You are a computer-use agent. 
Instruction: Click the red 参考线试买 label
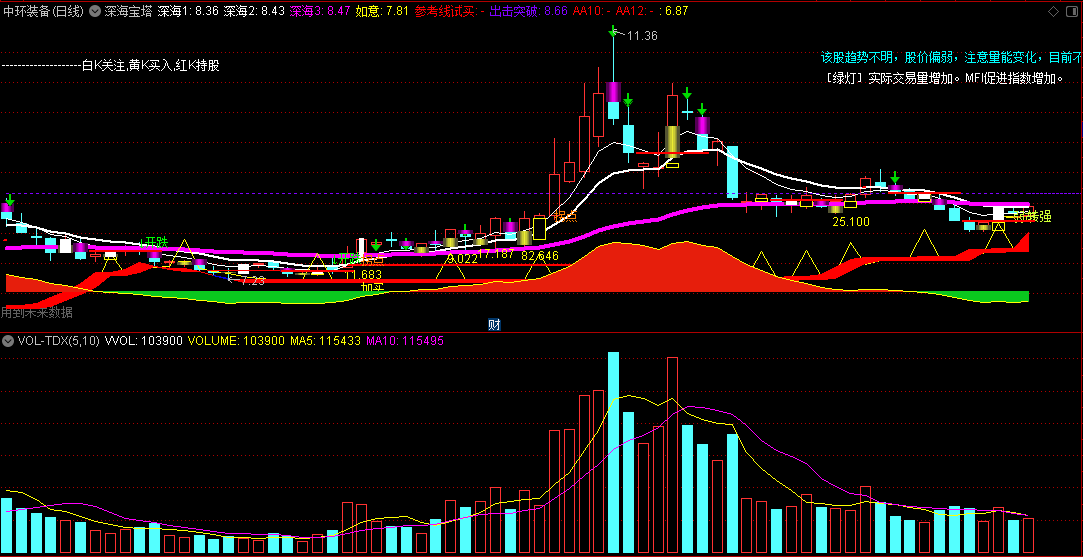click(x=444, y=11)
